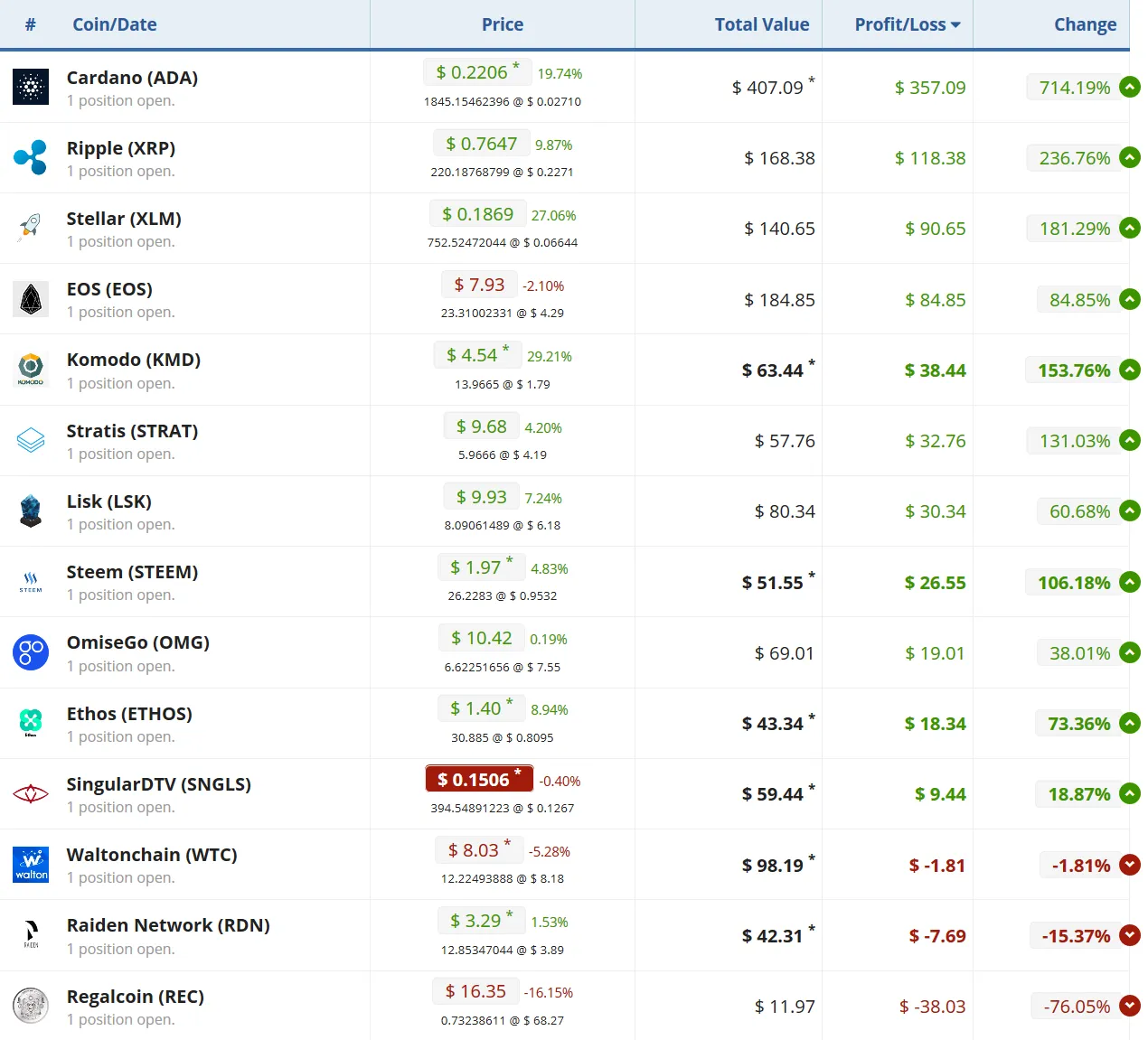Open the Stellar (XLM) coin name link

[124, 219]
